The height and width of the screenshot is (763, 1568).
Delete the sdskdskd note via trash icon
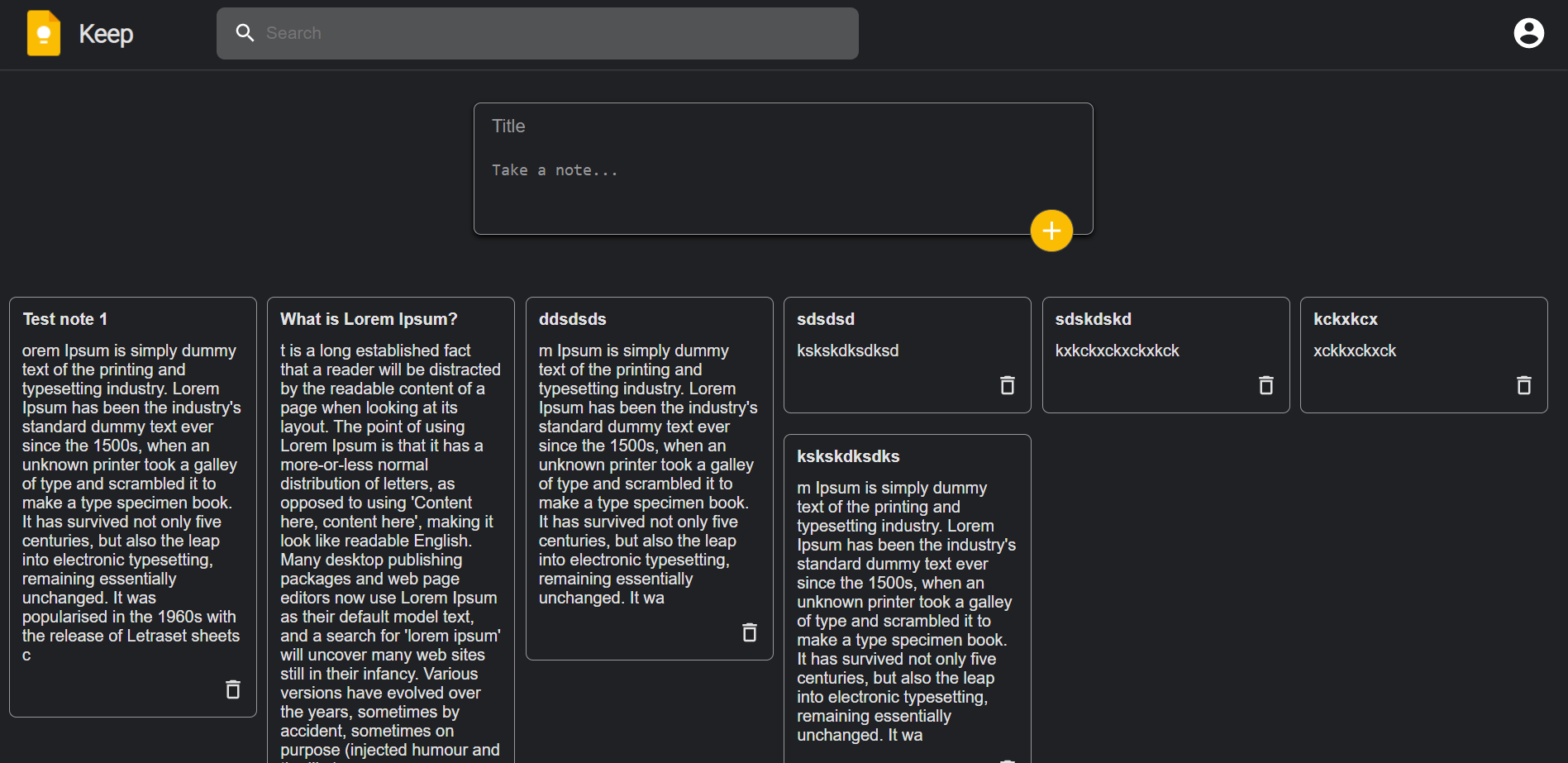tap(1265, 385)
